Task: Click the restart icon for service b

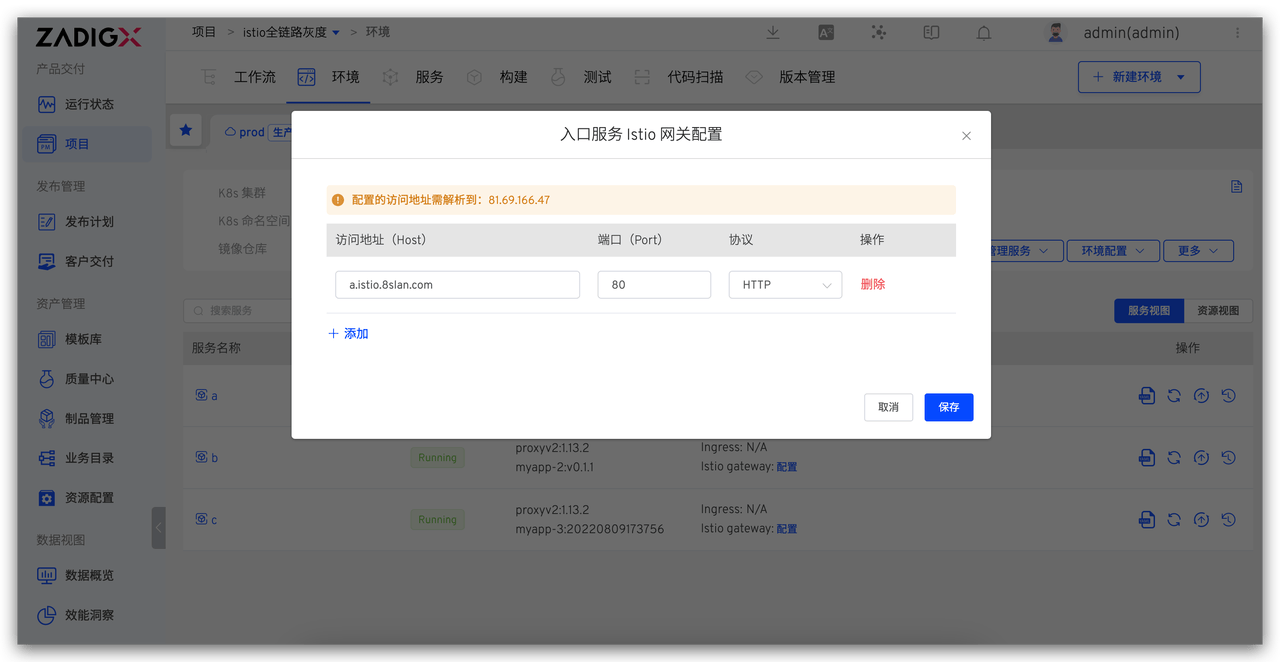Action: (1174, 458)
